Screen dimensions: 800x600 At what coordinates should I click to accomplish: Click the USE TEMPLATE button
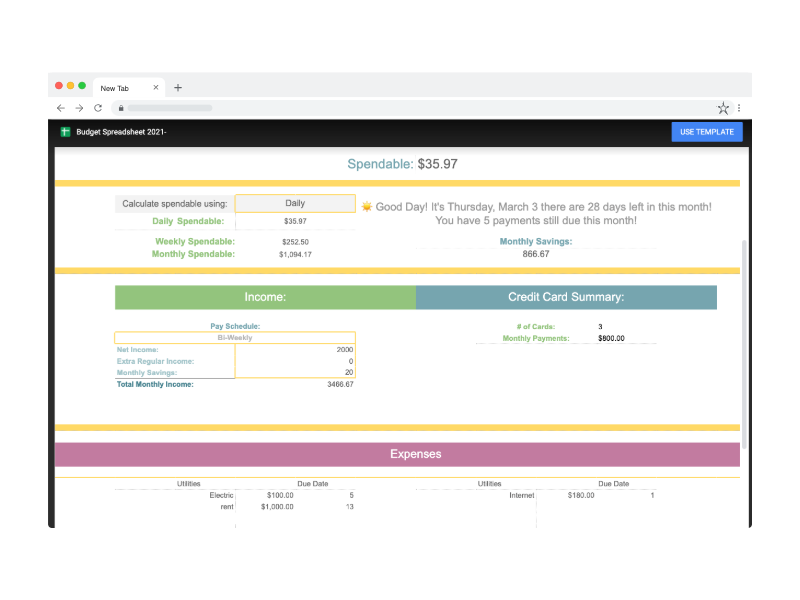coord(707,132)
